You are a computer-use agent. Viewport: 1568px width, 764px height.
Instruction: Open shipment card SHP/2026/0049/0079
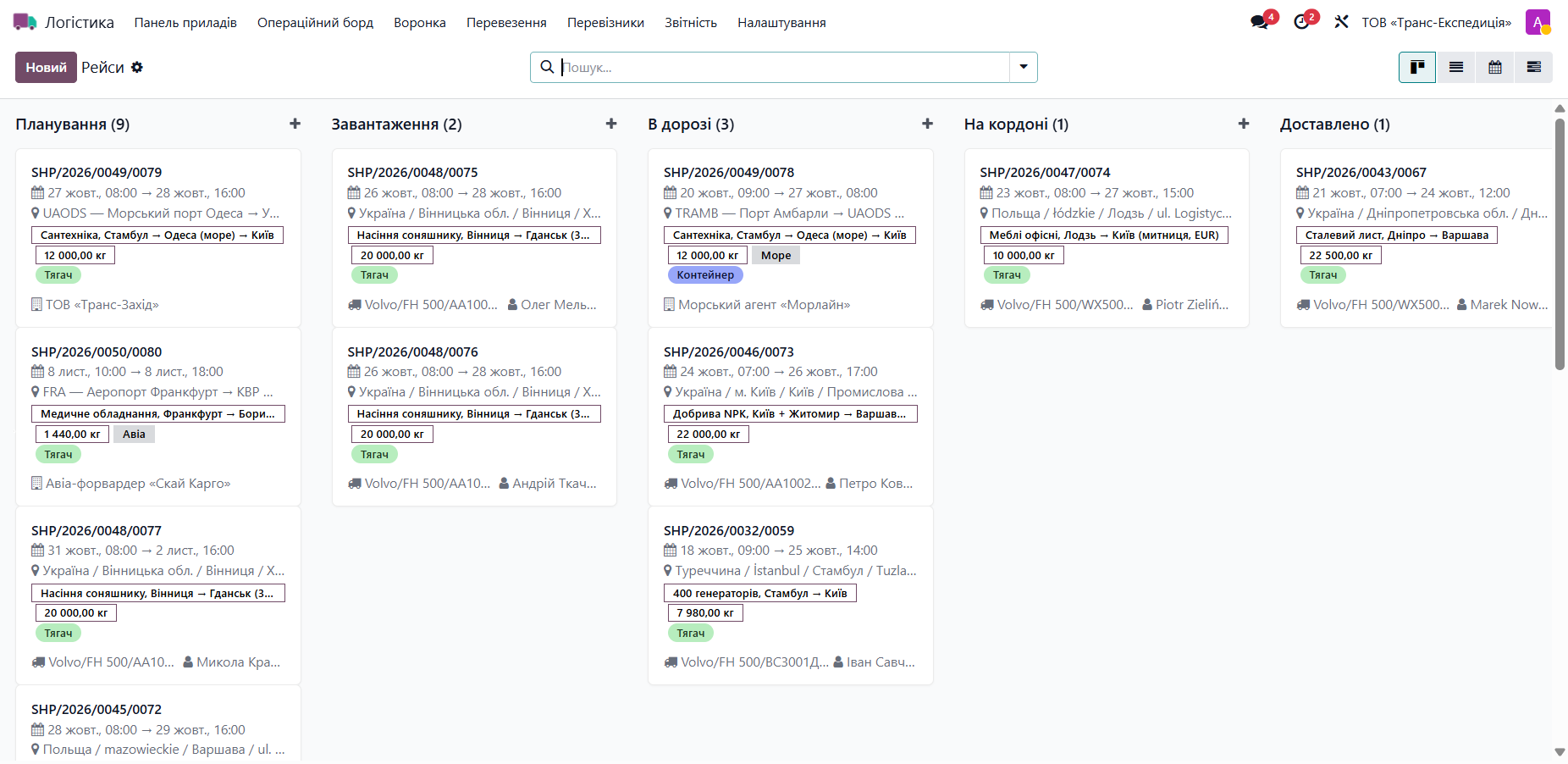158,238
